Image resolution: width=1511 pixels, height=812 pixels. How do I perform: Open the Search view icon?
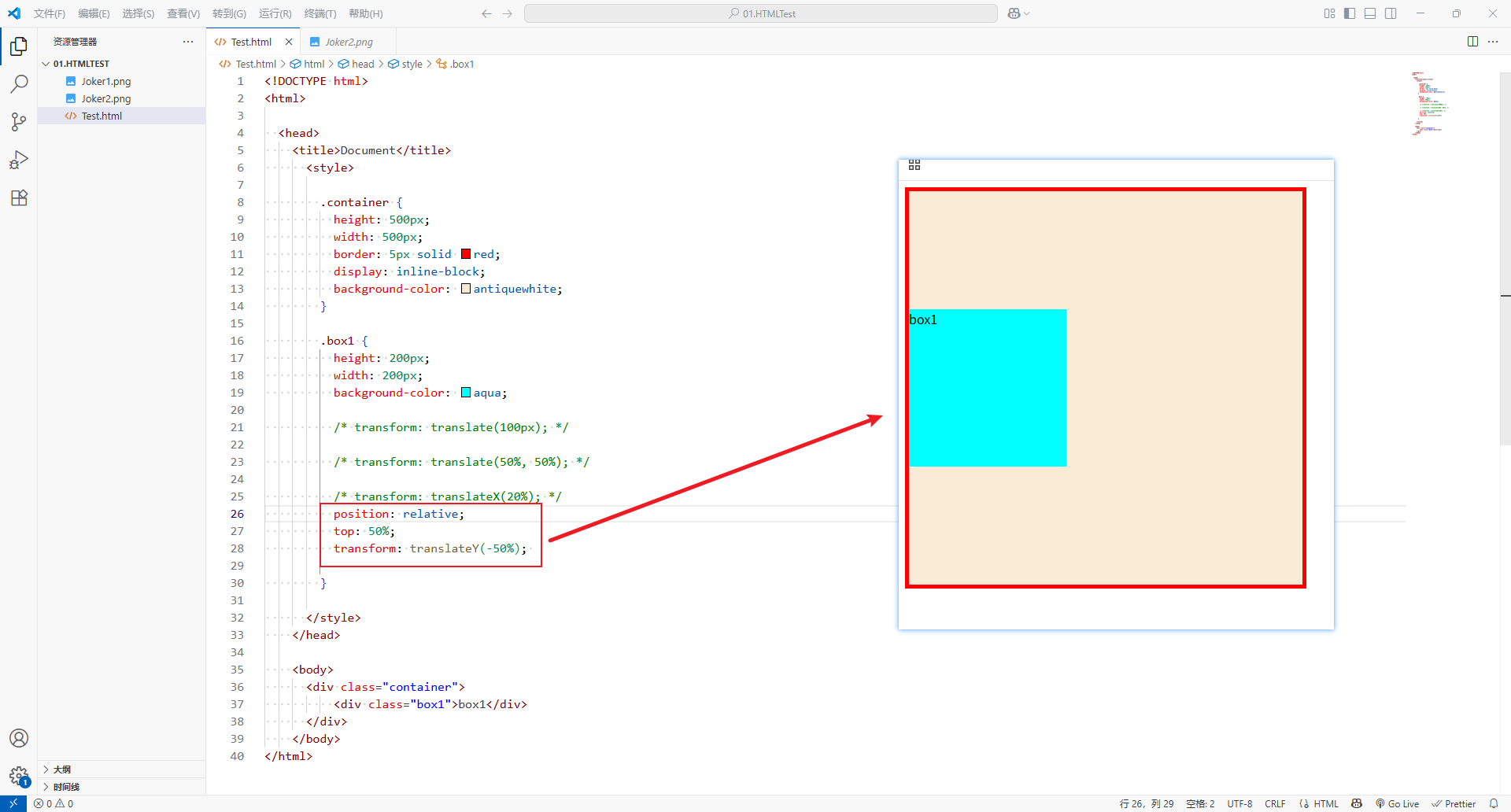coord(19,84)
